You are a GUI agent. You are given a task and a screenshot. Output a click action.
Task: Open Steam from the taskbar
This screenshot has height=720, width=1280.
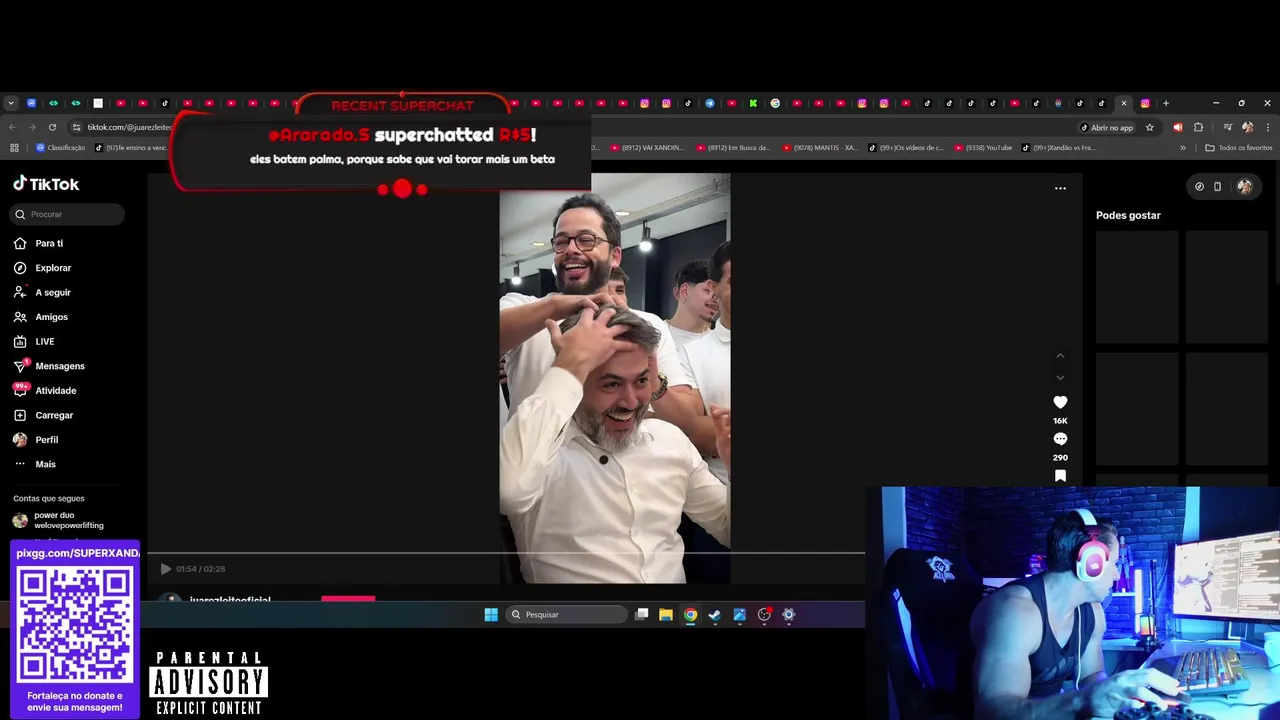715,614
